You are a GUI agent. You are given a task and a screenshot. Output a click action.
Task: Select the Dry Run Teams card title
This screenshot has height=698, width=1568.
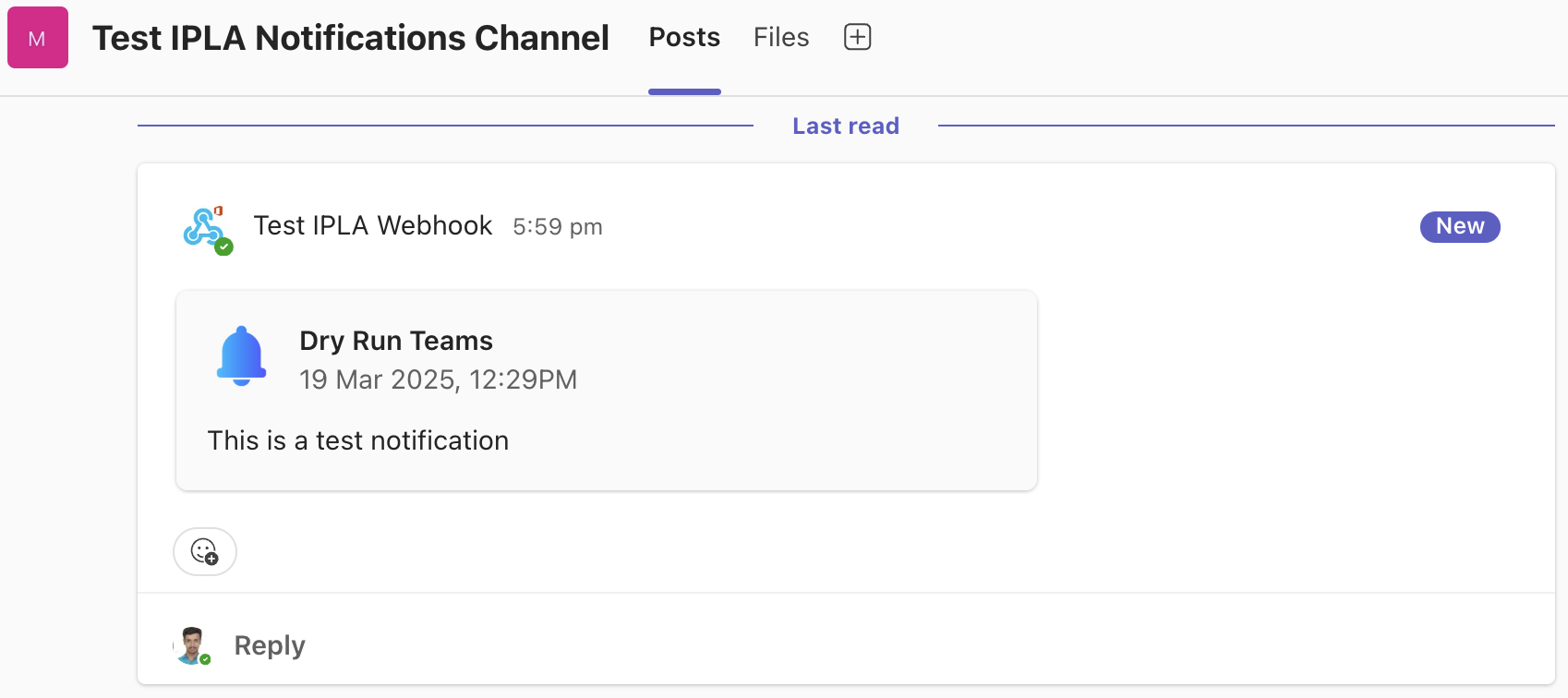[x=396, y=341]
